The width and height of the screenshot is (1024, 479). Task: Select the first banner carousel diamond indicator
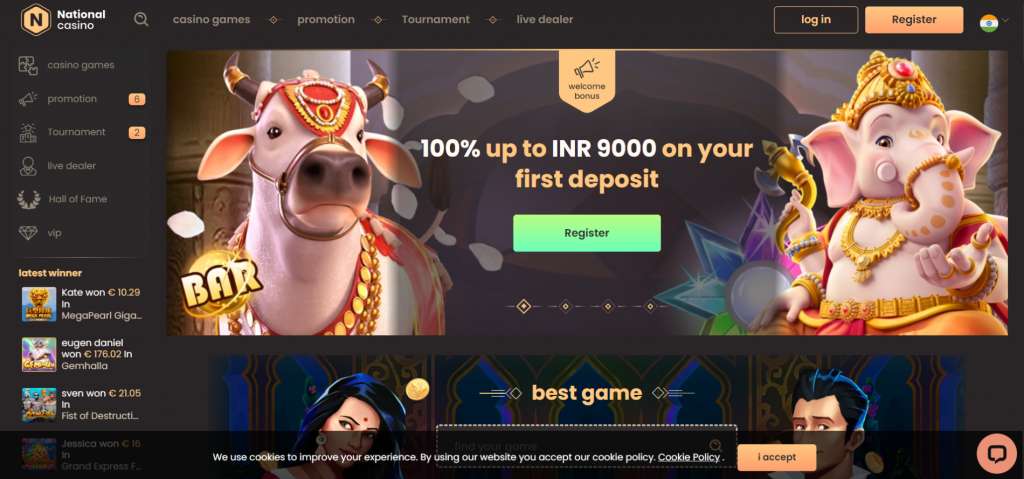[x=524, y=306]
